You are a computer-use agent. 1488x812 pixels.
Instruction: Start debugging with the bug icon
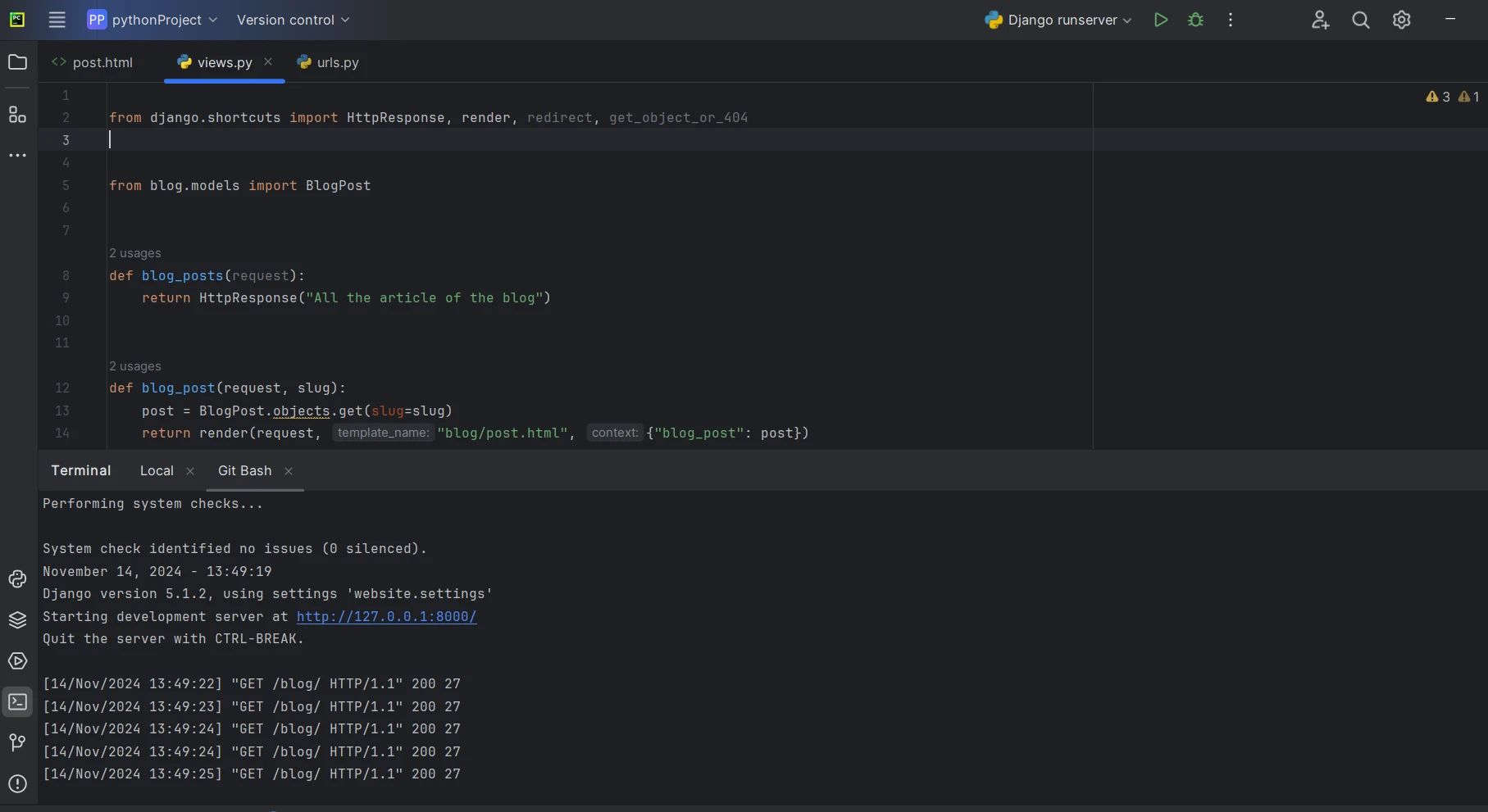click(x=1195, y=20)
